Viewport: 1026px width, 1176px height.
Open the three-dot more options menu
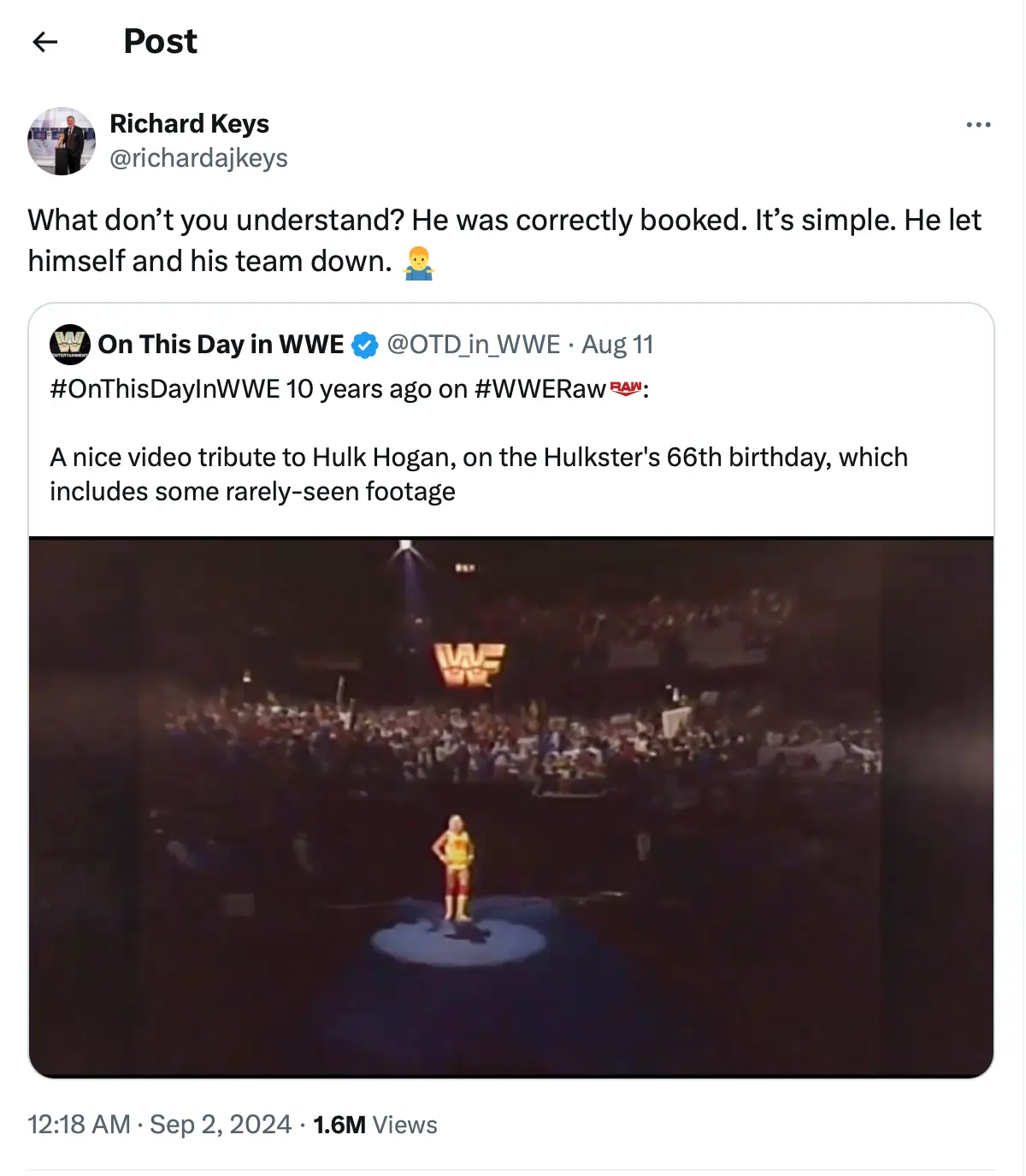(x=978, y=125)
